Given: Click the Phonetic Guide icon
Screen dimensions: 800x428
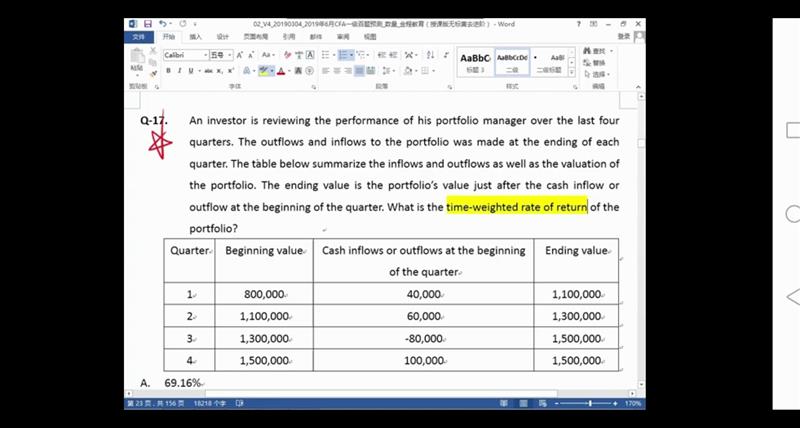Looking at the screenshot, I should 299,55.
